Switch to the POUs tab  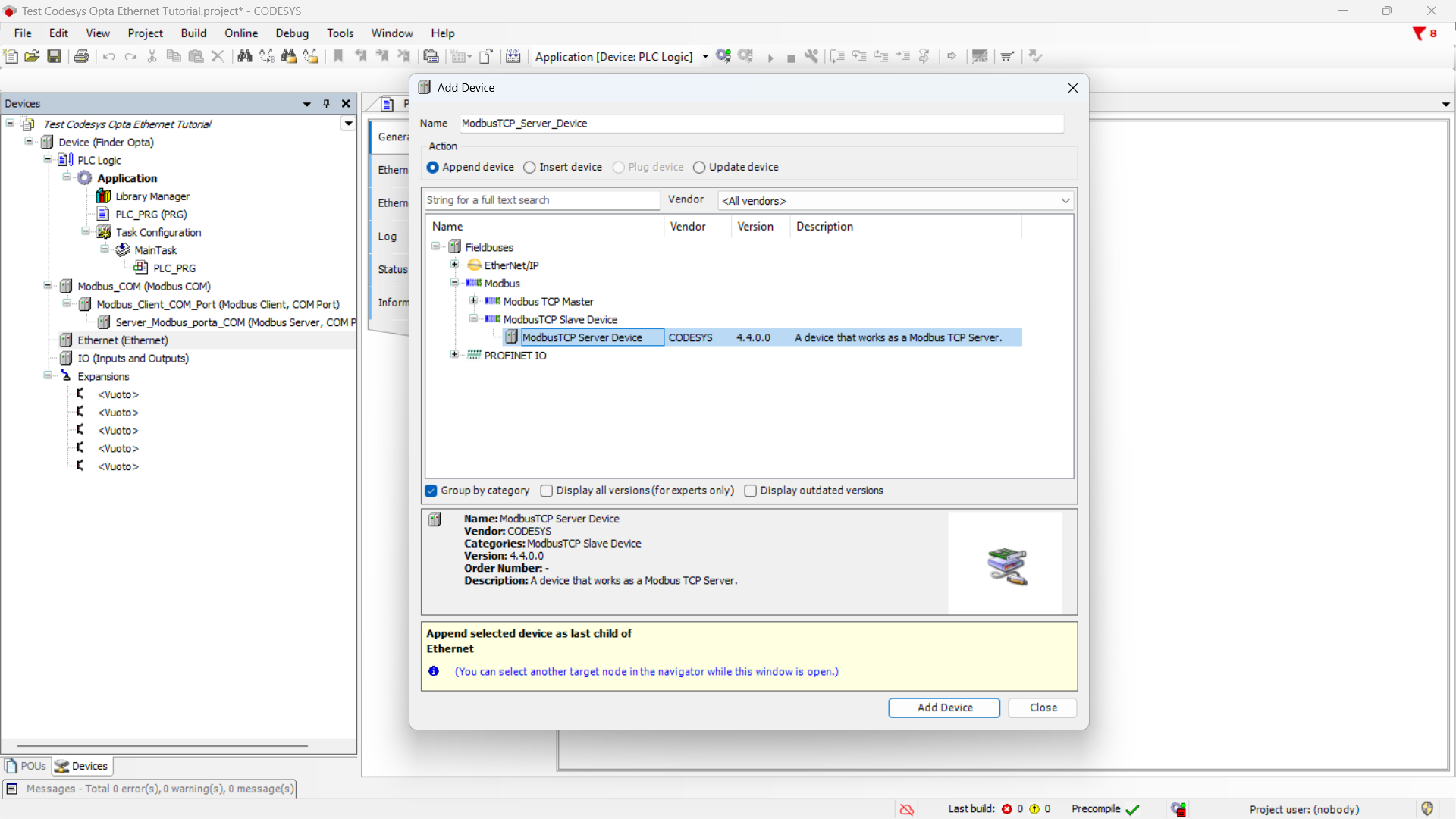[x=27, y=766]
